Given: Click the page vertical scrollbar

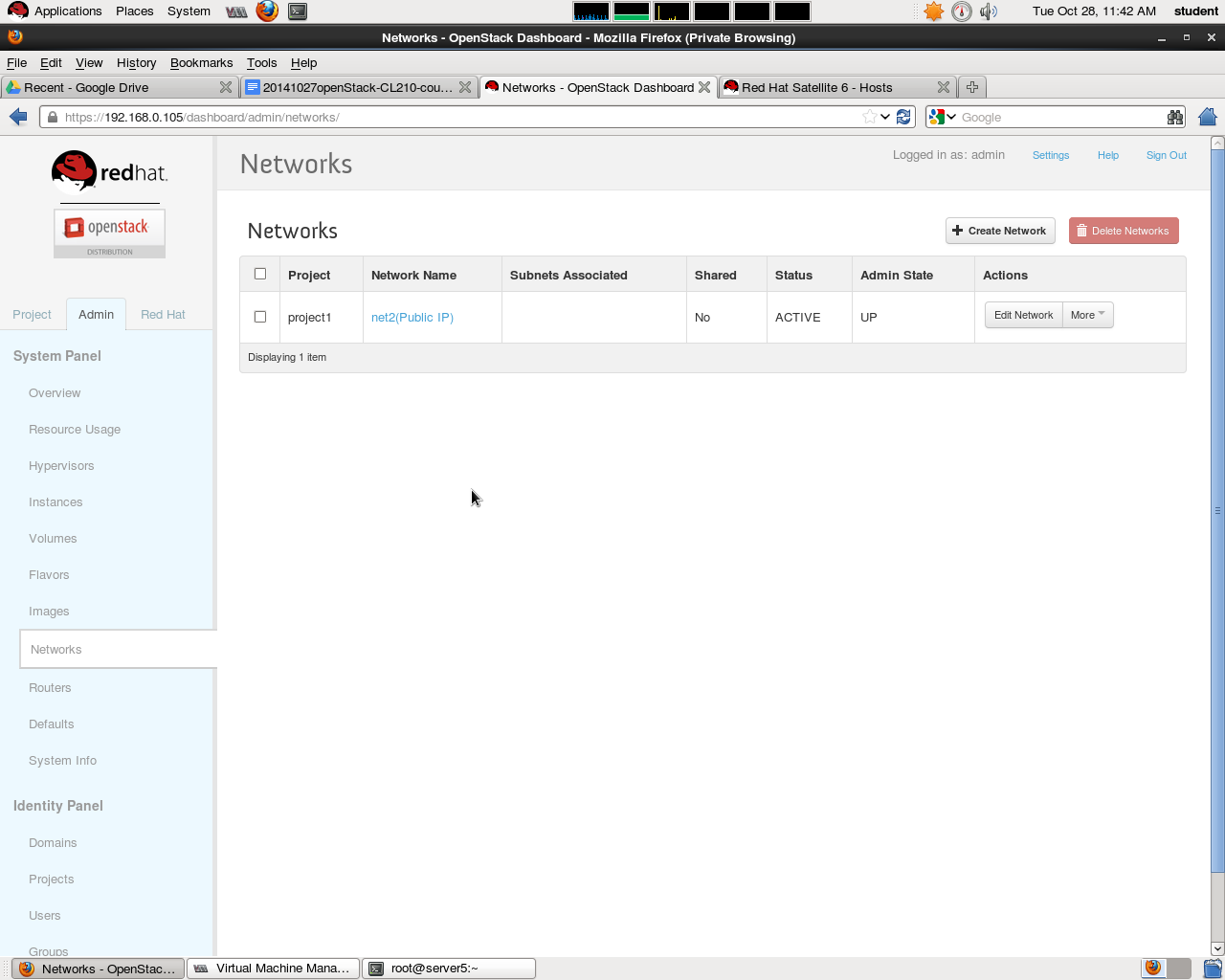Looking at the screenshot, I should [x=1217, y=511].
